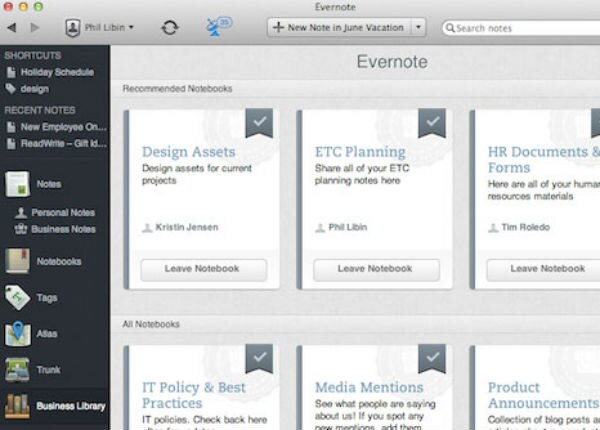Screen dimensions: 600x430
Task: Click New Note in June Vacation
Action: click(x=338, y=27)
